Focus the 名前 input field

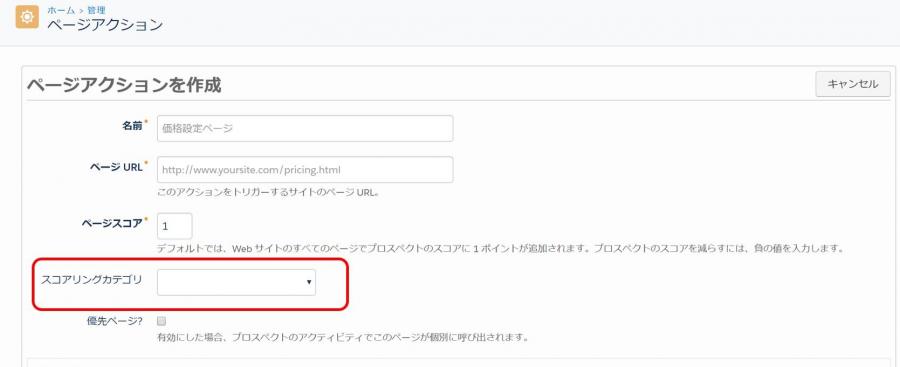pyautogui.click(x=305, y=129)
